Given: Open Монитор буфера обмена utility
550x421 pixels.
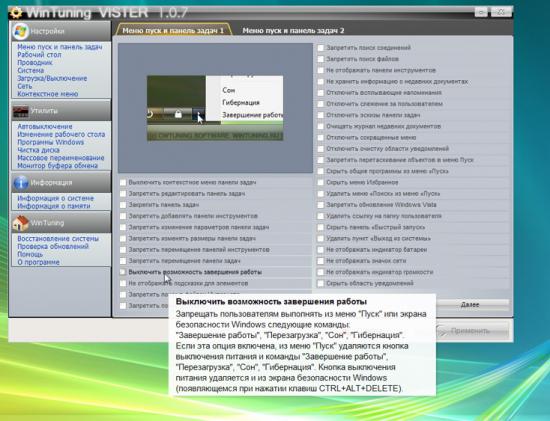Looking at the screenshot, I should coord(58,165).
